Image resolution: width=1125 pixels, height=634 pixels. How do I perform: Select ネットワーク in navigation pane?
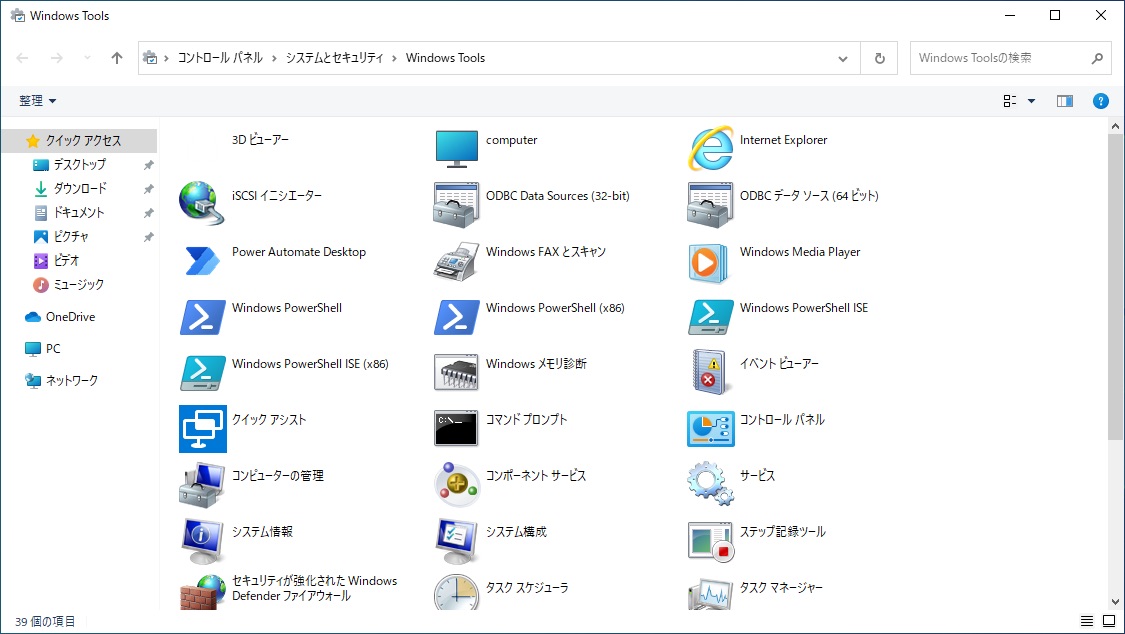[72, 380]
